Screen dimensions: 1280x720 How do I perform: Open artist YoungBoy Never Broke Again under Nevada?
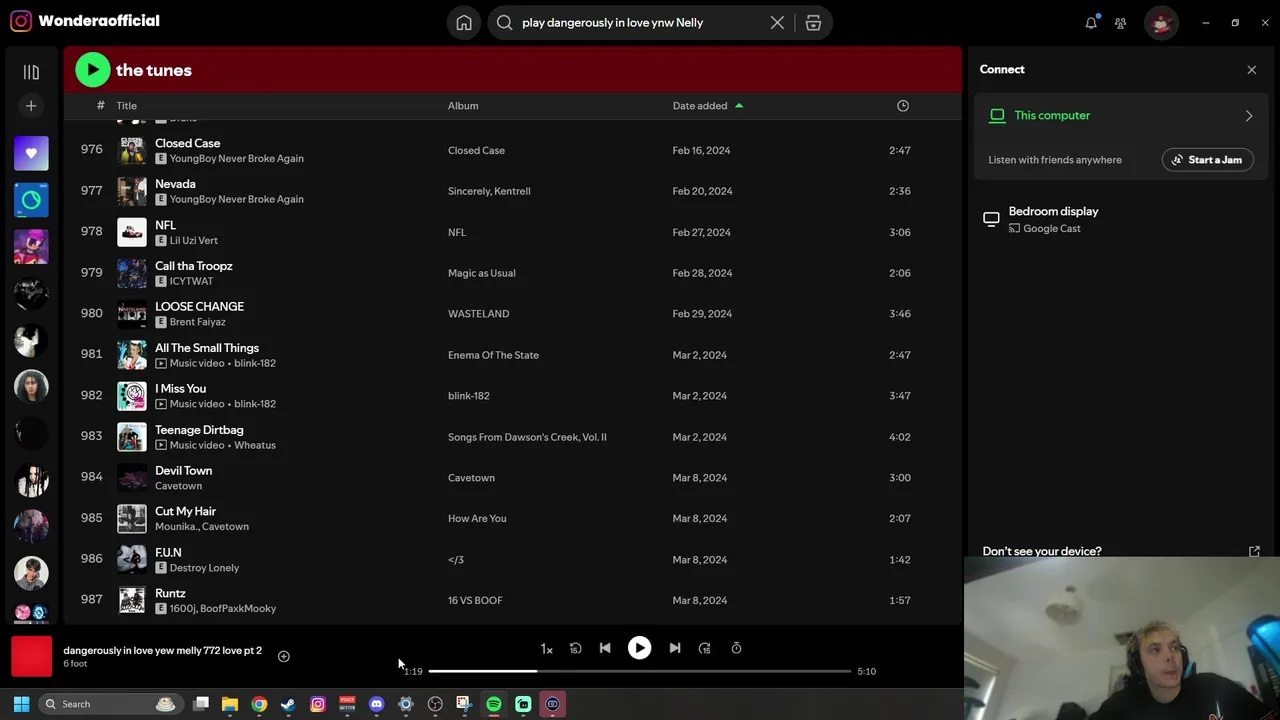(x=236, y=199)
